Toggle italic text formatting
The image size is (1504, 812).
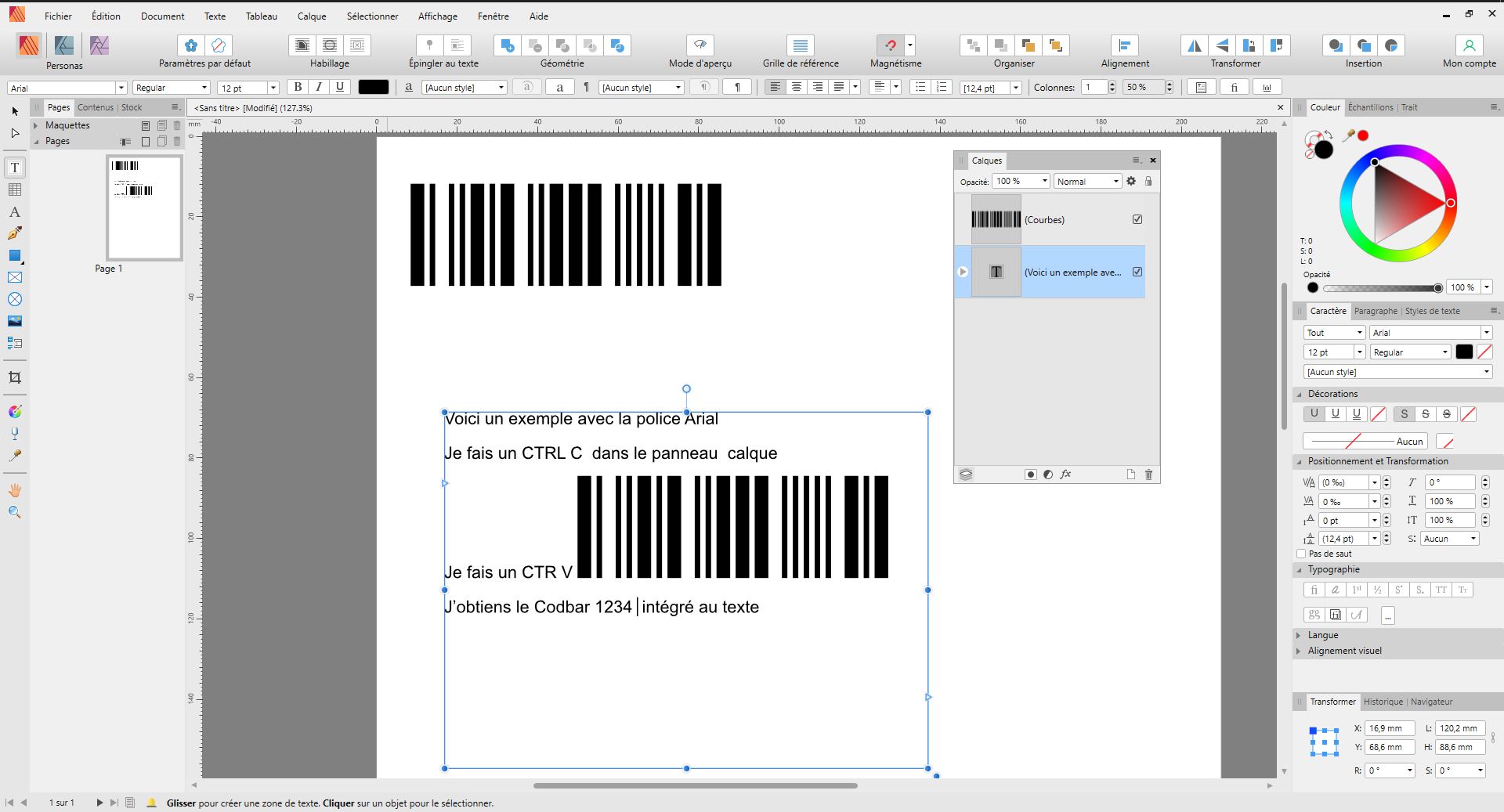pos(319,87)
